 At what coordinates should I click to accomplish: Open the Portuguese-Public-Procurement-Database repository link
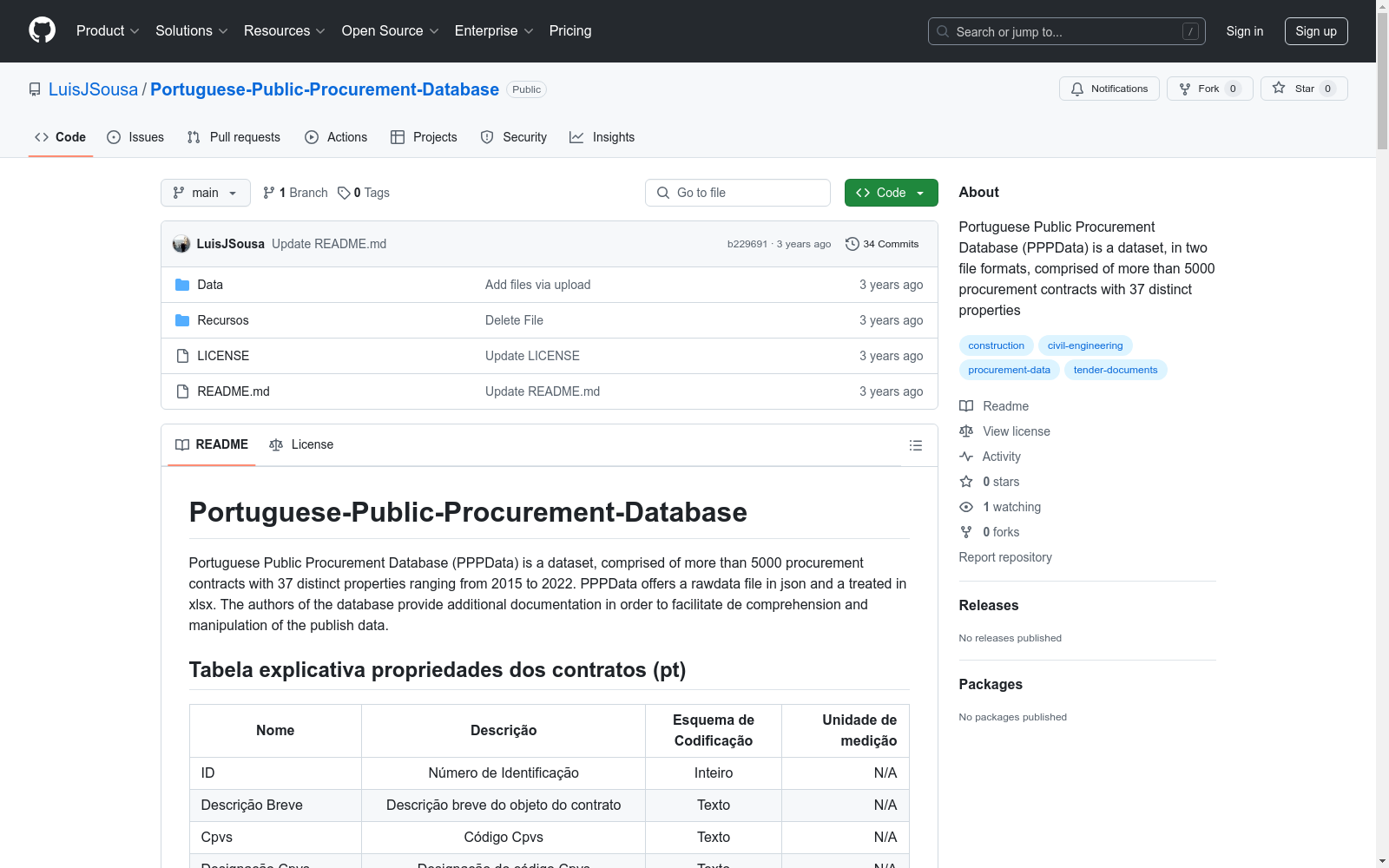[325, 89]
